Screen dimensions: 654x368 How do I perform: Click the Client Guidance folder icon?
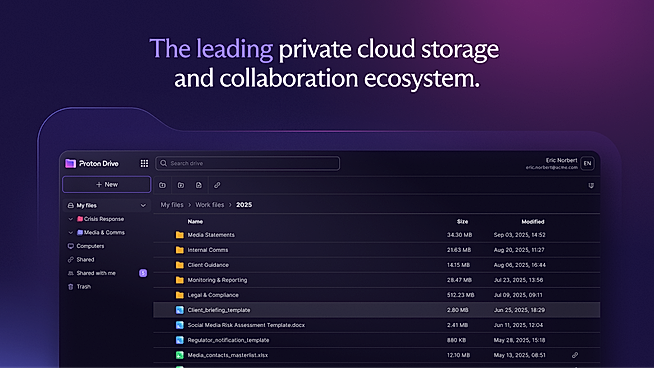[180, 265]
